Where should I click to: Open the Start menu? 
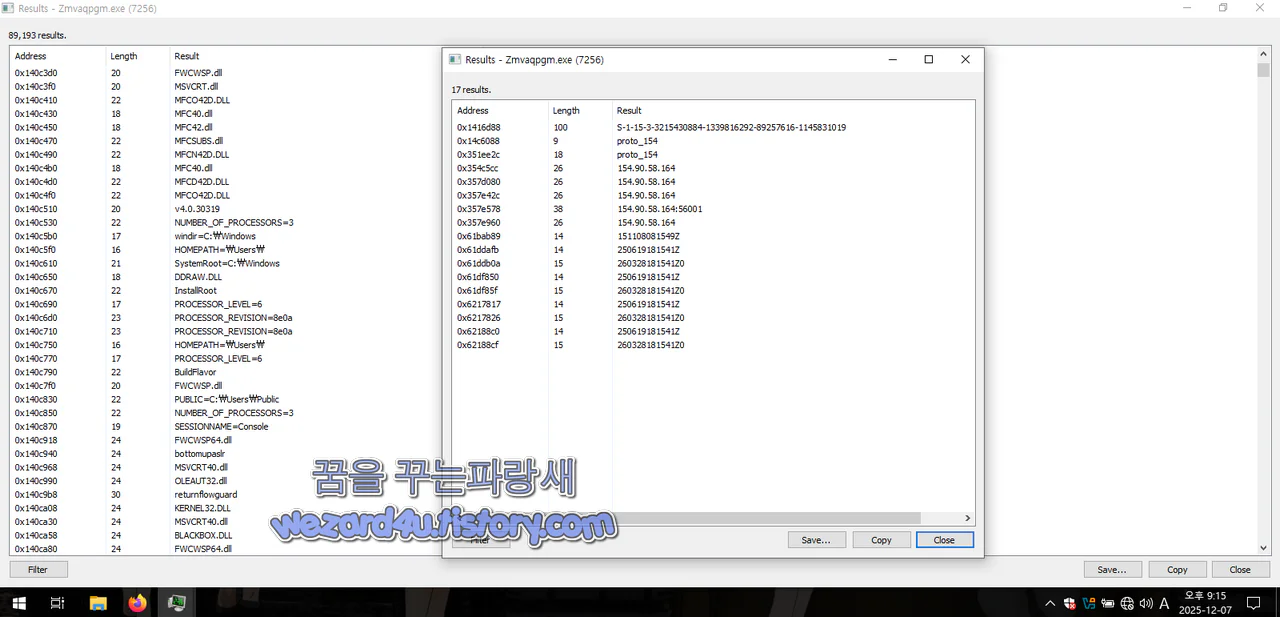click(x=19, y=603)
